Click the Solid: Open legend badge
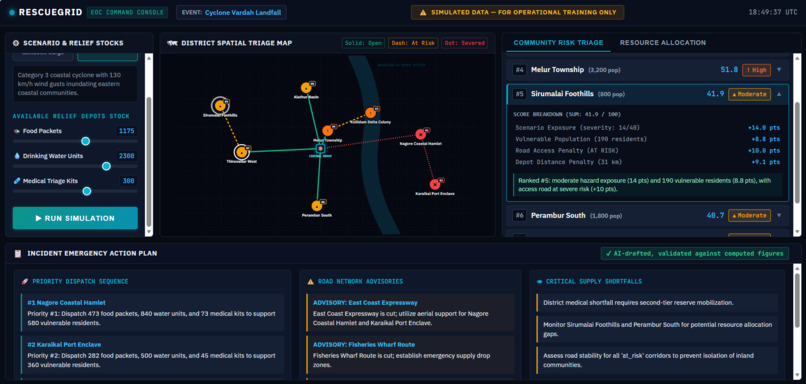The height and width of the screenshot is (384, 806). 363,43
